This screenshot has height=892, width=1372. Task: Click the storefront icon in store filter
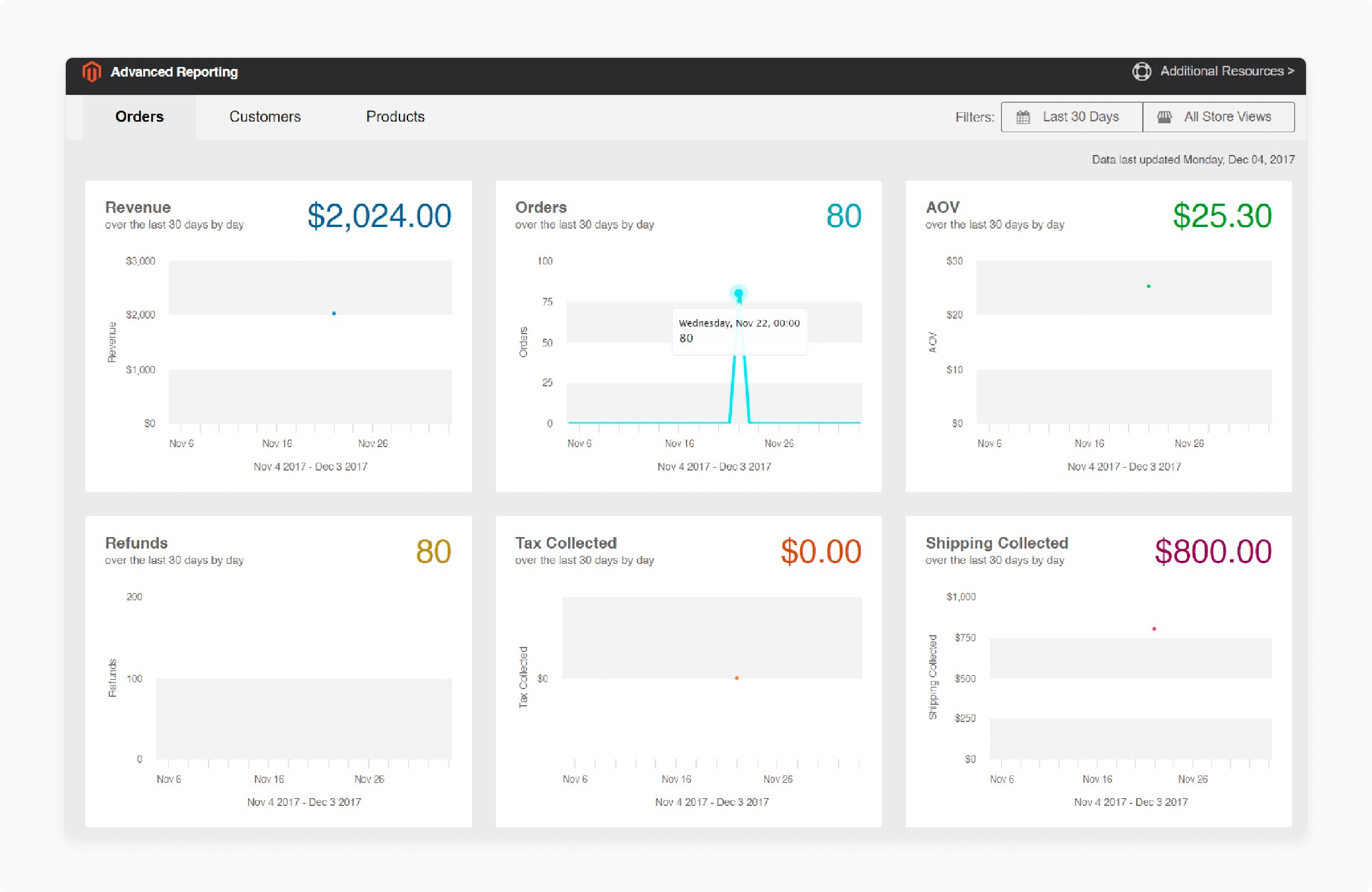coord(1164,117)
